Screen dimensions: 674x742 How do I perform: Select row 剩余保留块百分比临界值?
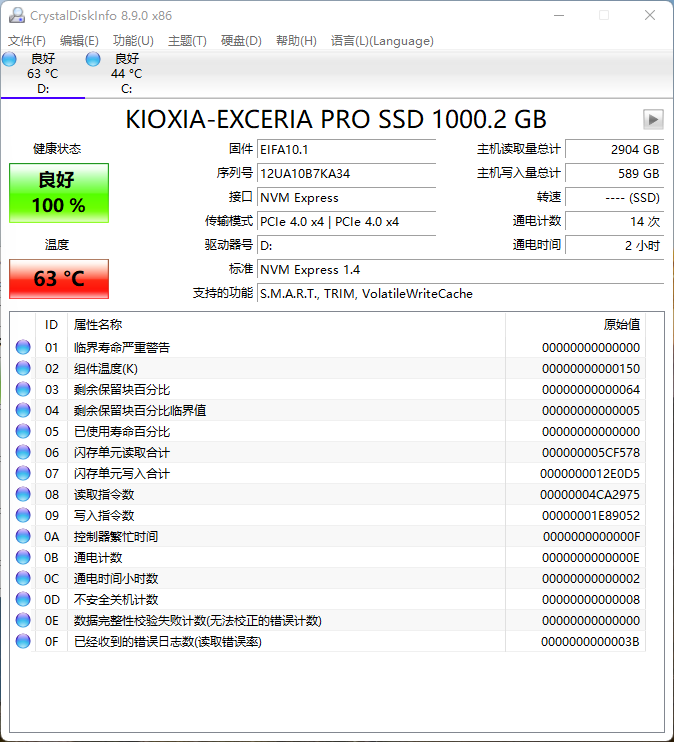[x=328, y=410]
